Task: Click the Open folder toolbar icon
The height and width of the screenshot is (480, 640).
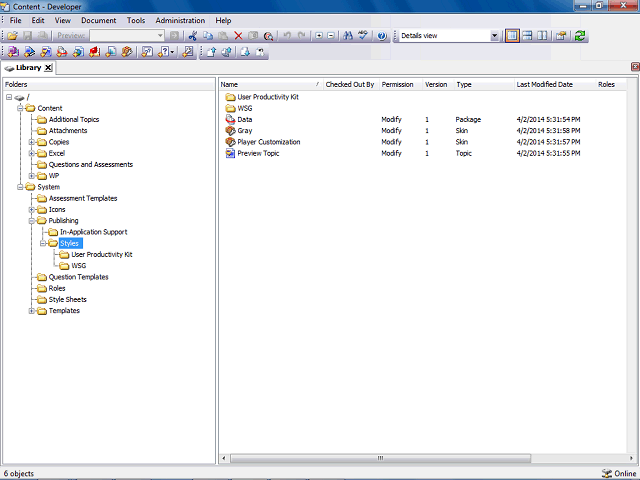Action: (13, 36)
